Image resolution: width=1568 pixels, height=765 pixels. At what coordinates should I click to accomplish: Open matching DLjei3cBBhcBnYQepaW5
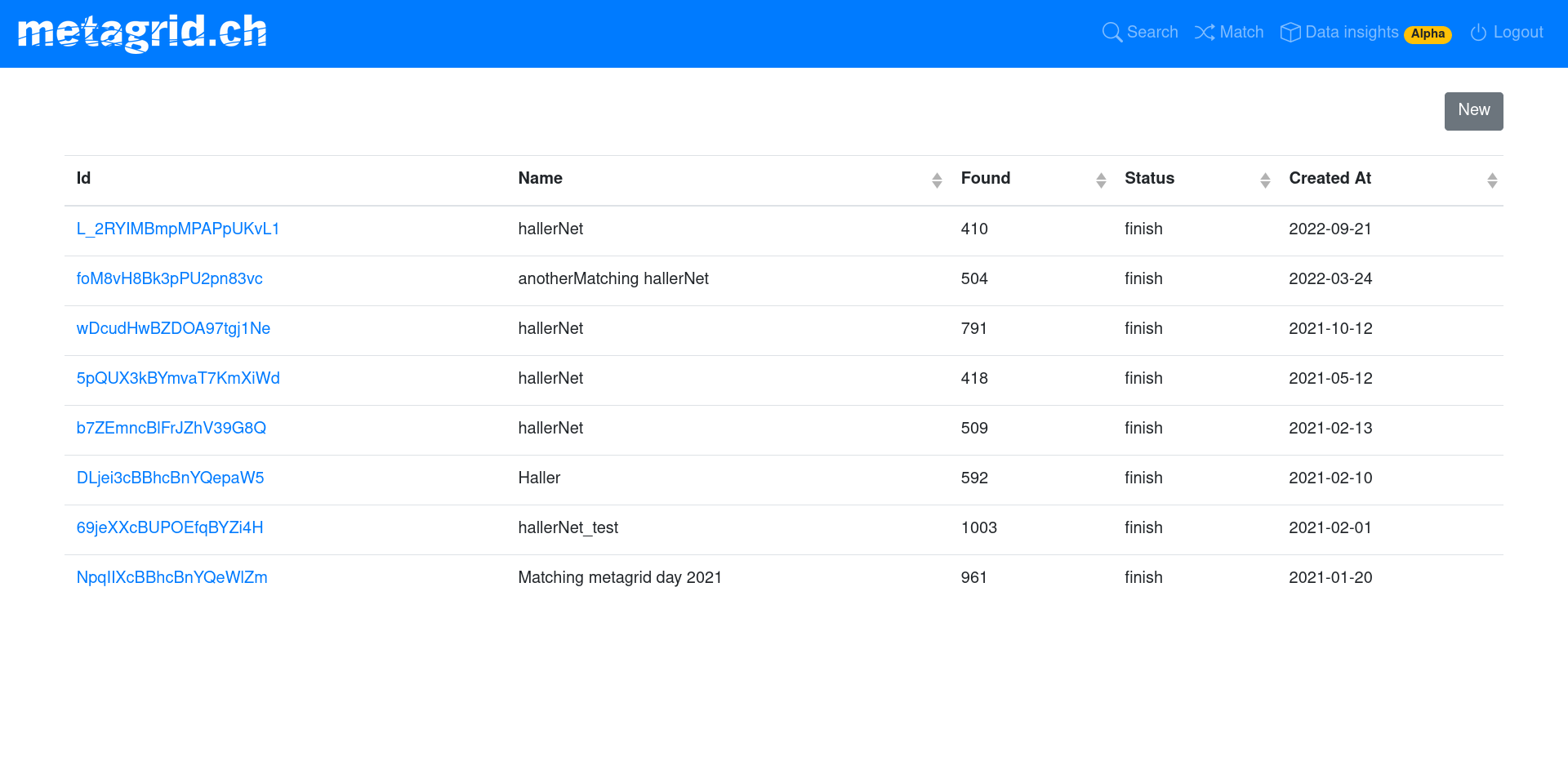(x=170, y=478)
